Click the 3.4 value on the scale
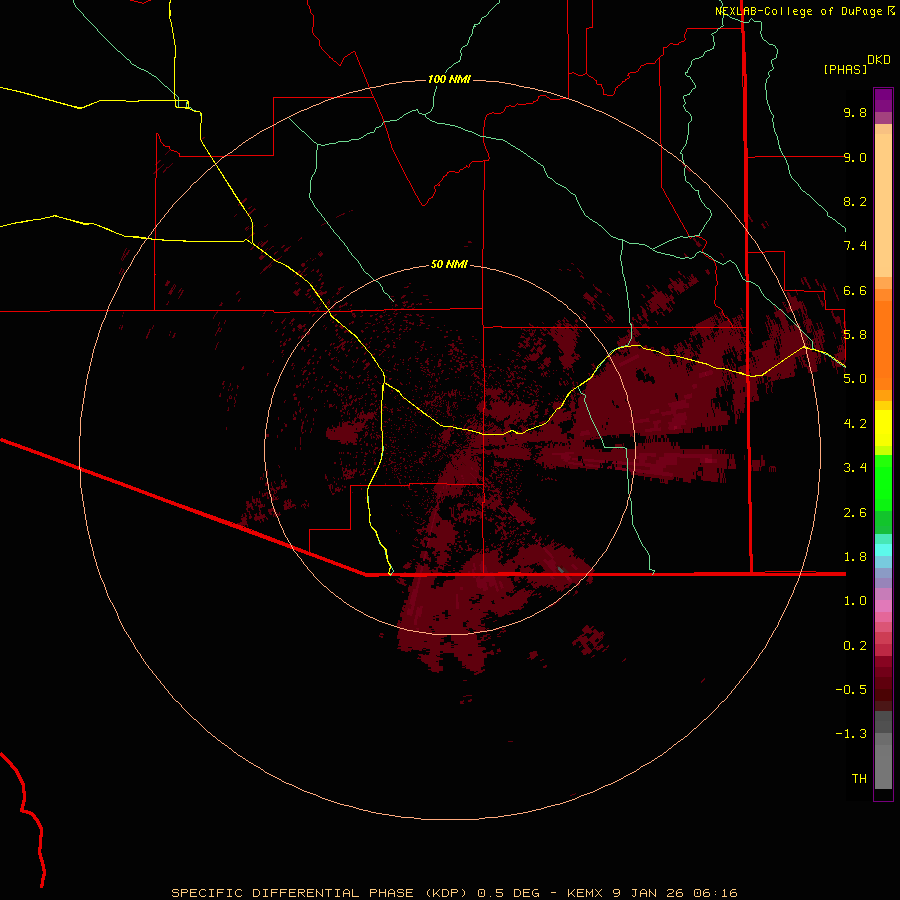The height and width of the screenshot is (900, 900). pos(855,468)
